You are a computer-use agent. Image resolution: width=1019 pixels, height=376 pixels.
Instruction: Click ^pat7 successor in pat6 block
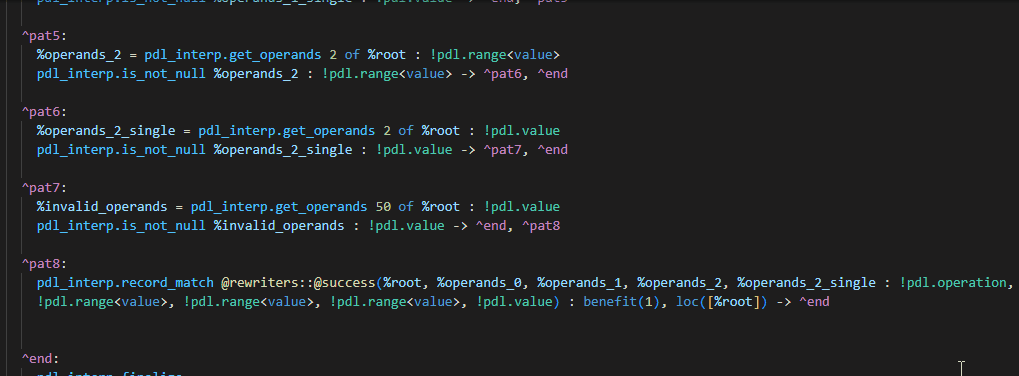tap(502, 149)
